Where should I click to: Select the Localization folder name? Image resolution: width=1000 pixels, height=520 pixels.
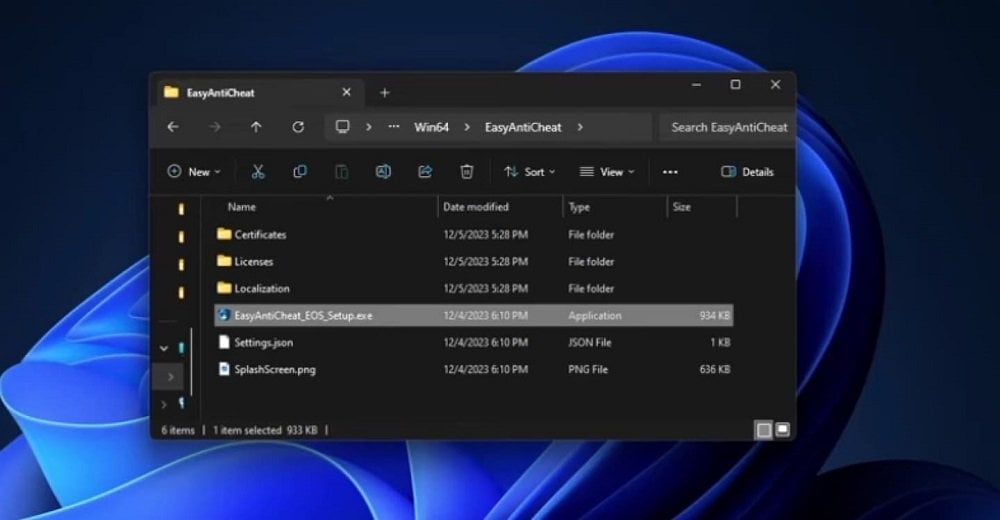pos(262,288)
